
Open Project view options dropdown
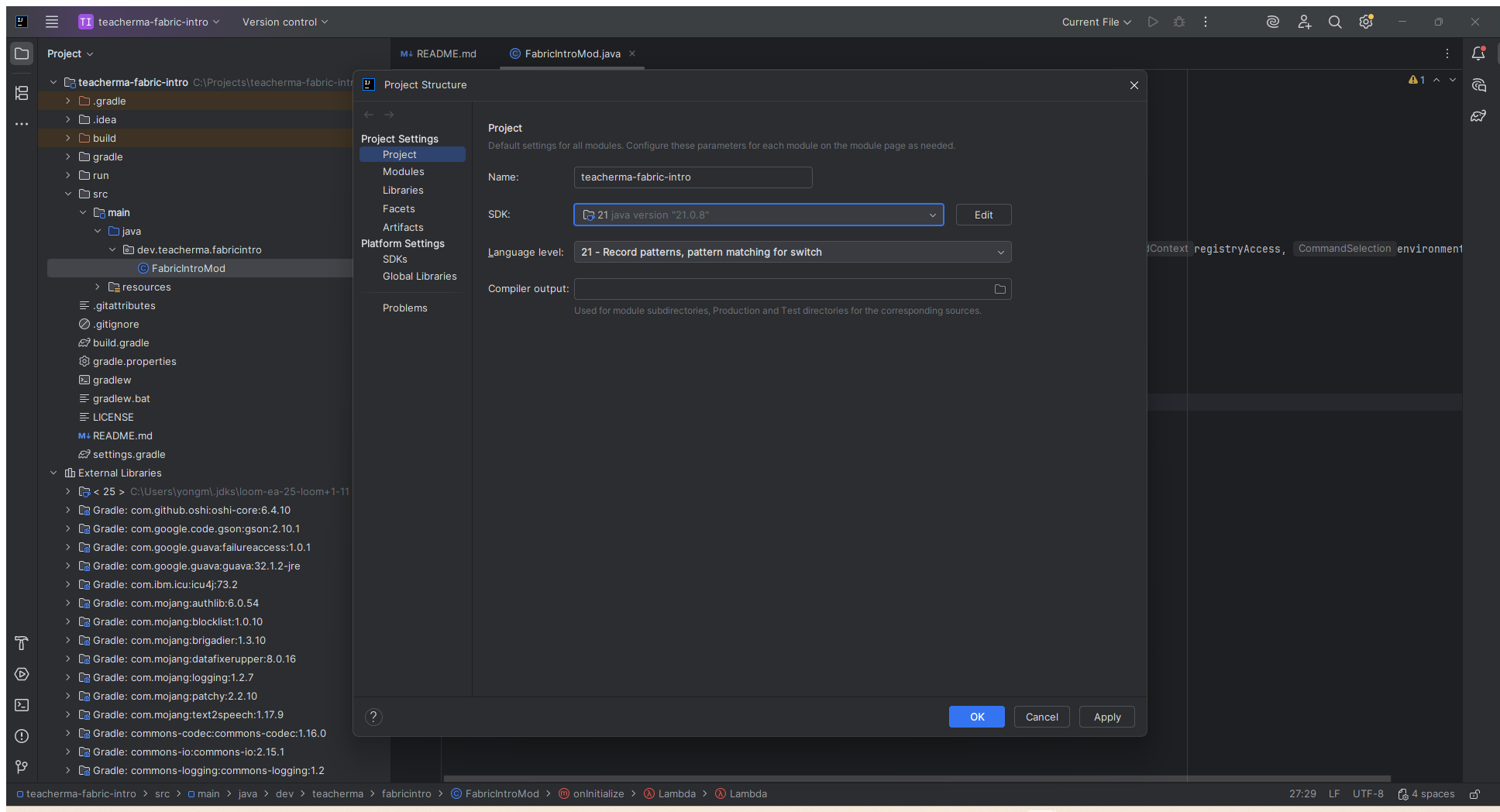tap(71, 53)
